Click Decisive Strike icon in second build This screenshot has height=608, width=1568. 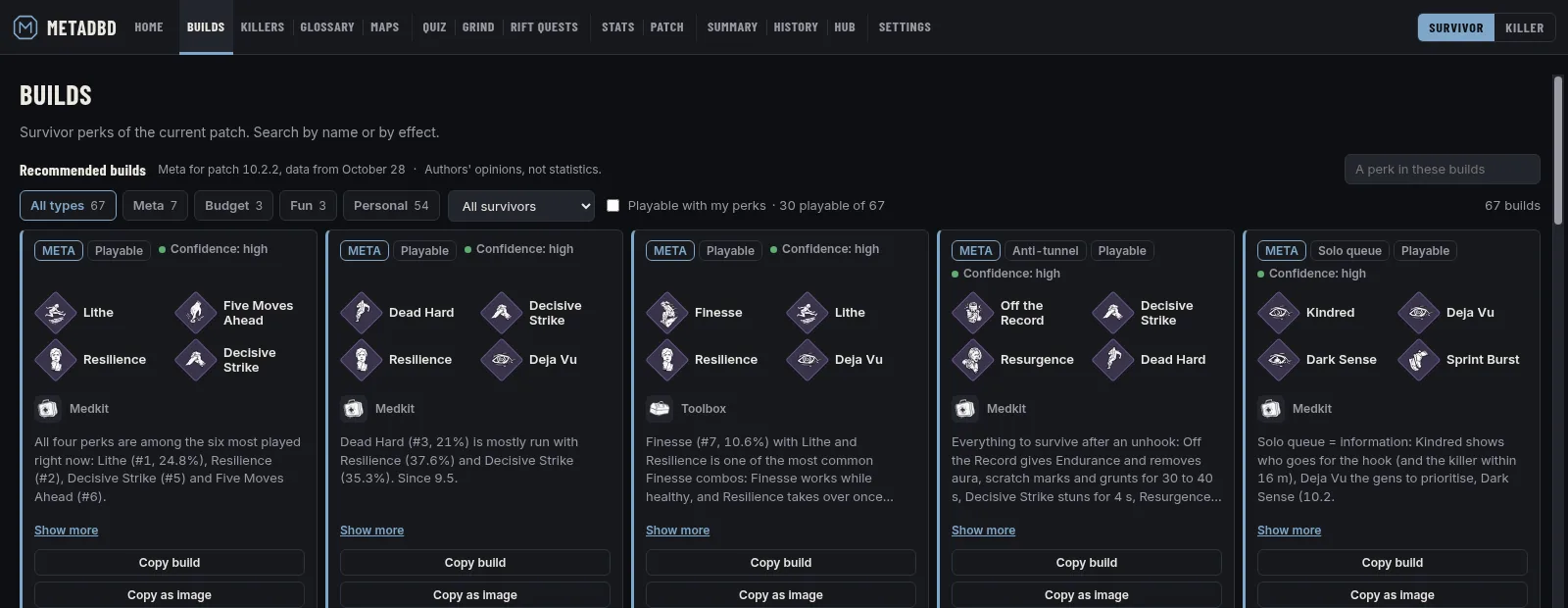point(502,313)
